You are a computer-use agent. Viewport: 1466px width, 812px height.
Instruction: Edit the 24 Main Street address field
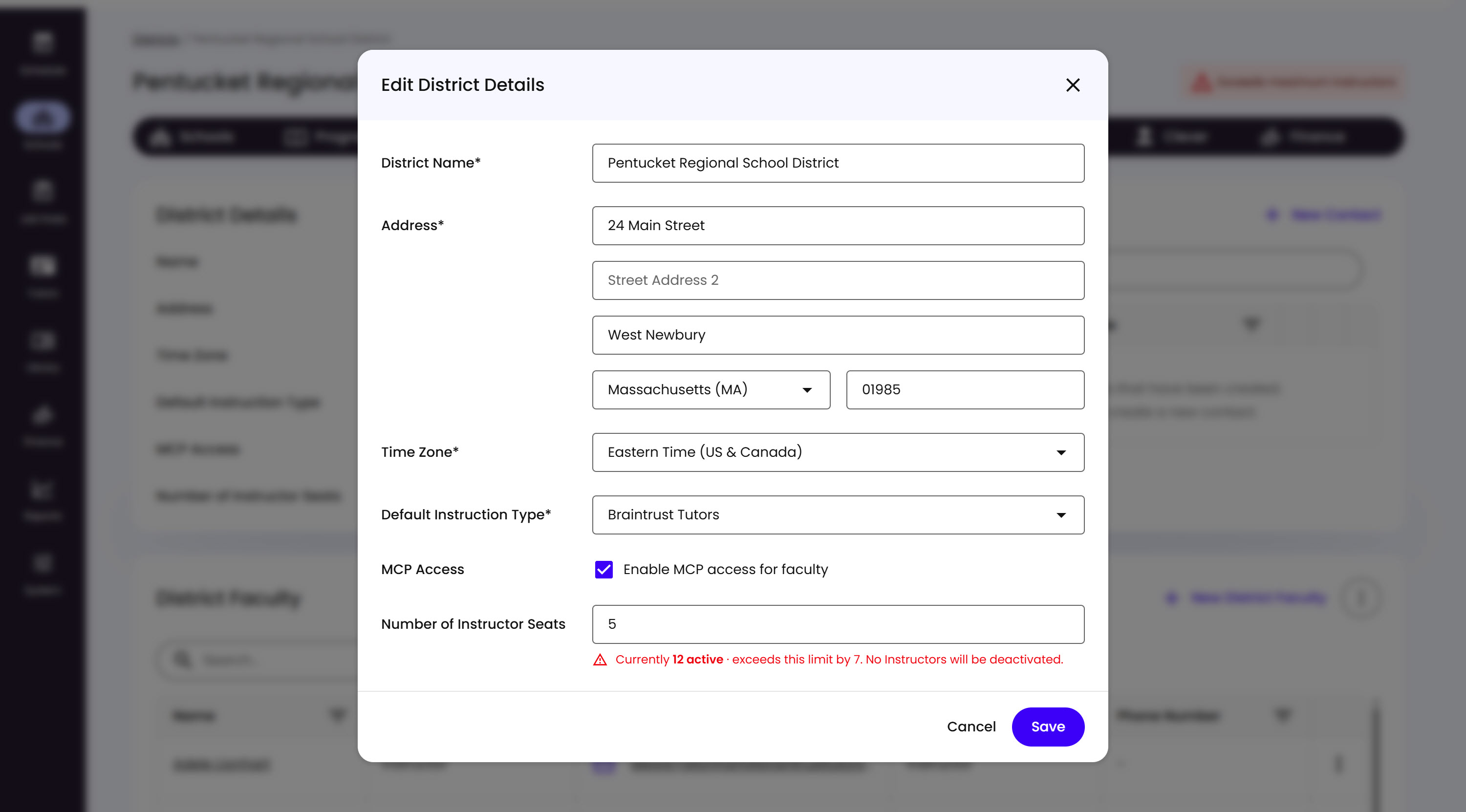point(838,225)
